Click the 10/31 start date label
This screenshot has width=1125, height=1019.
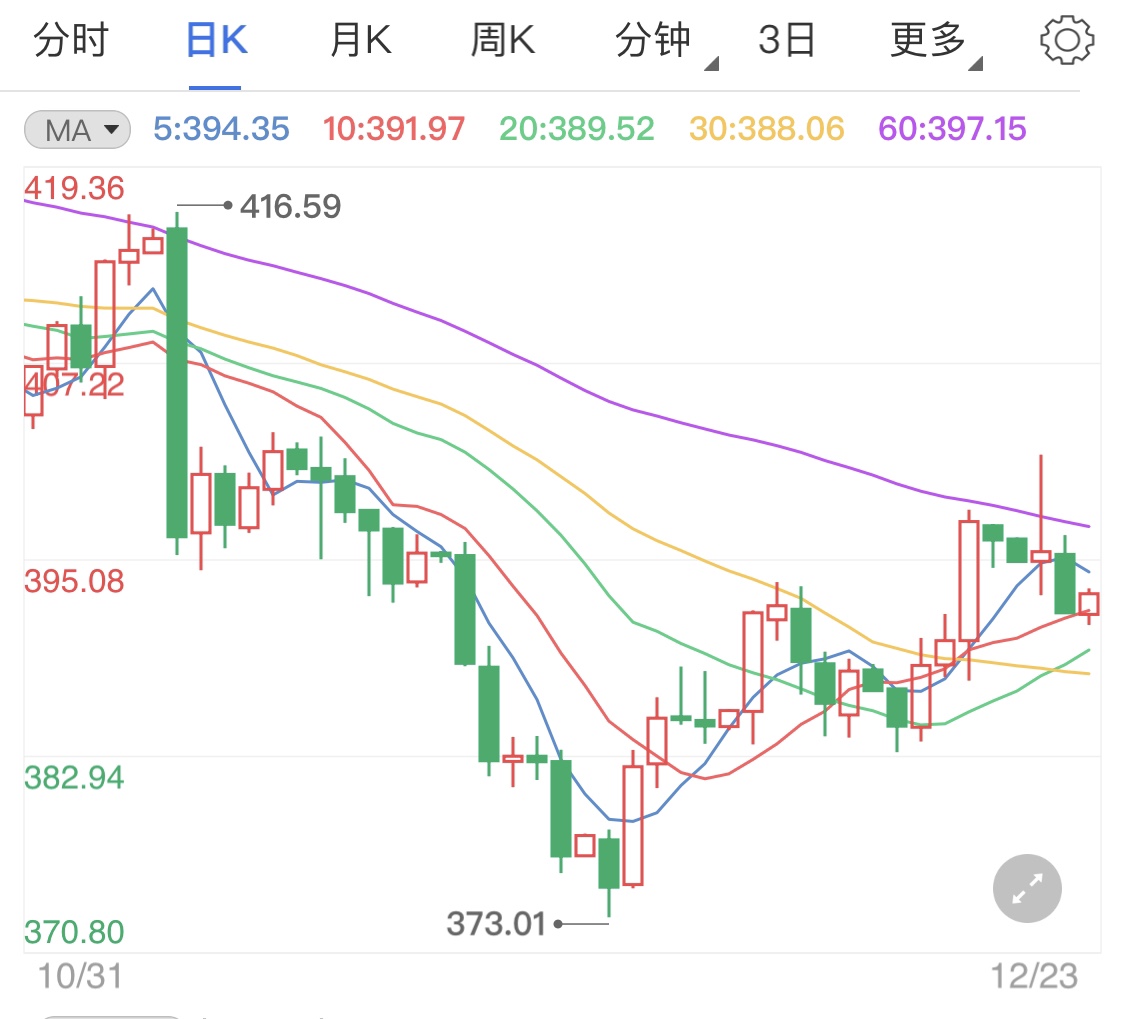[80, 976]
